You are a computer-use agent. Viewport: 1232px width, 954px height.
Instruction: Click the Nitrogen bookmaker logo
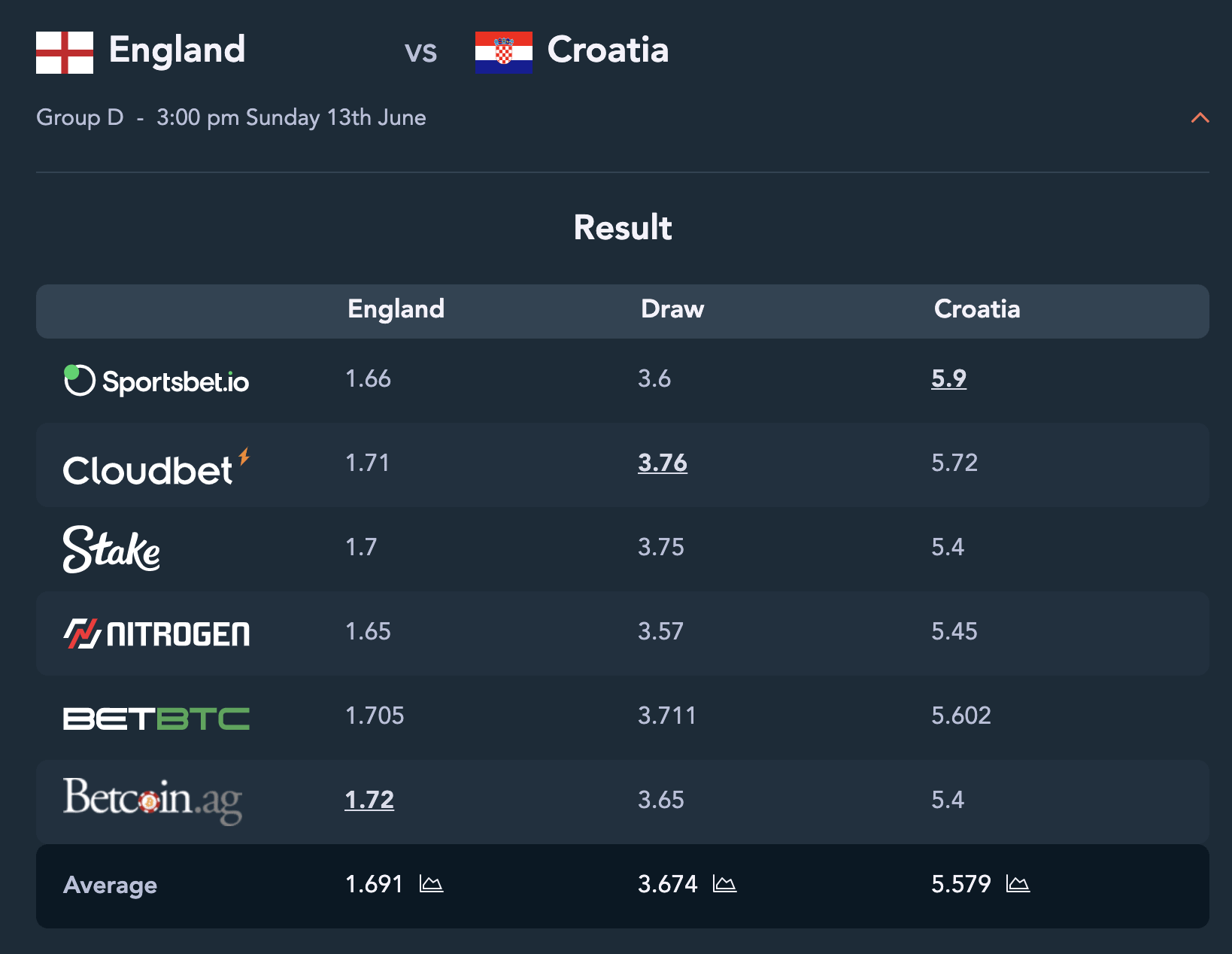tap(156, 633)
